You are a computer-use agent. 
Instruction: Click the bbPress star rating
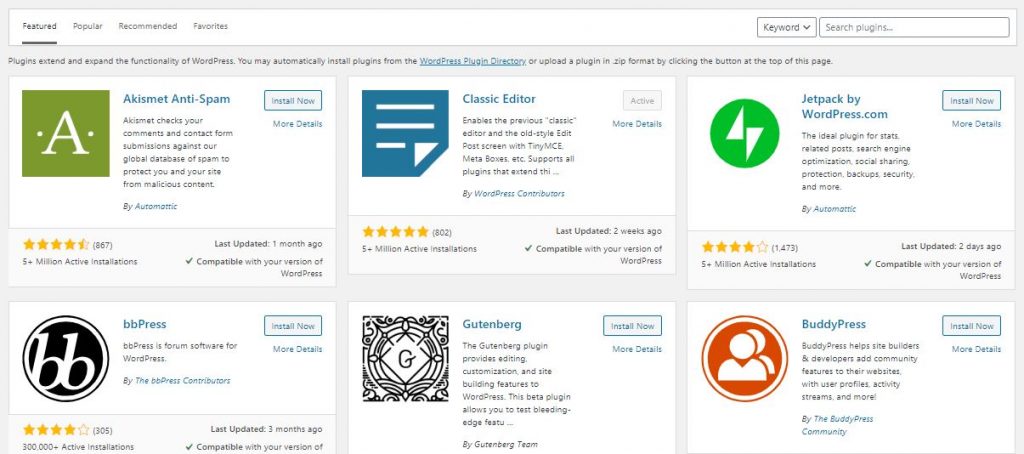pyautogui.click(x=56, y=430)
